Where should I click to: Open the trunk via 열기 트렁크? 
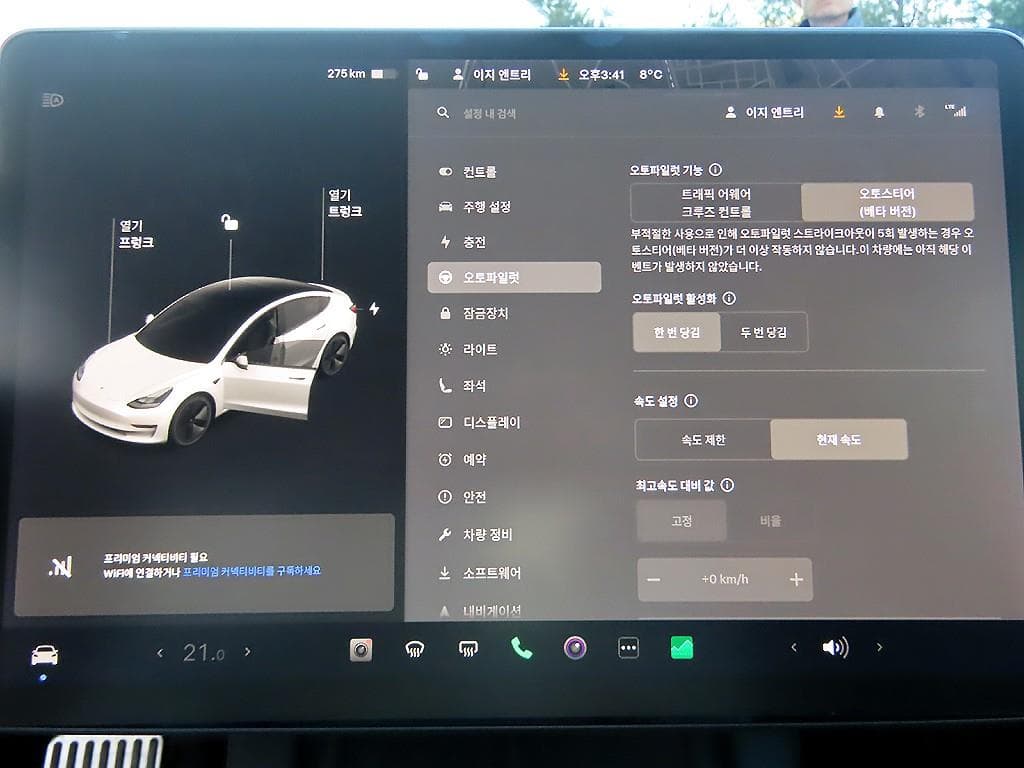click(345, 203)
